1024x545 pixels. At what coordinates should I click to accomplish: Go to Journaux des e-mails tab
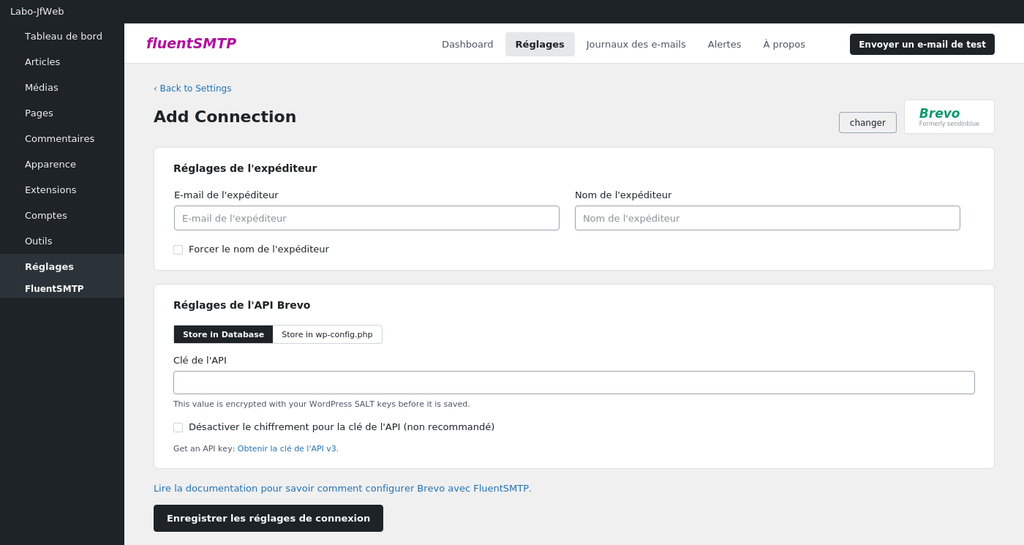(635, 44)
